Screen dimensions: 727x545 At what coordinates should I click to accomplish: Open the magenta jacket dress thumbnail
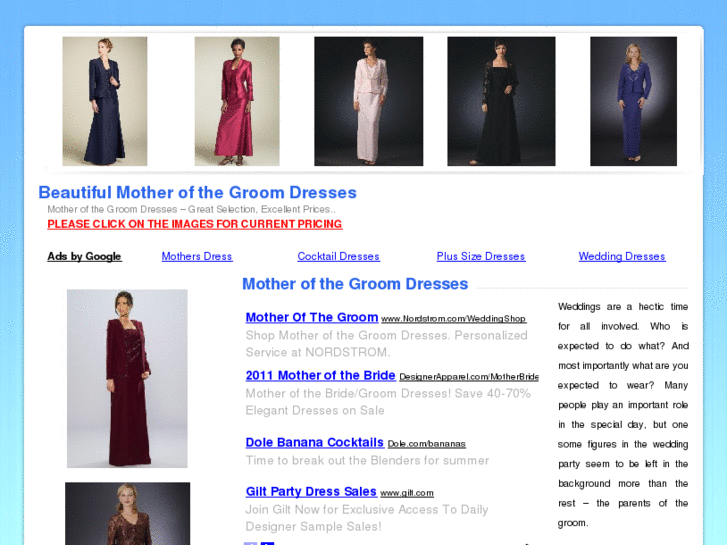pos(237,101)
